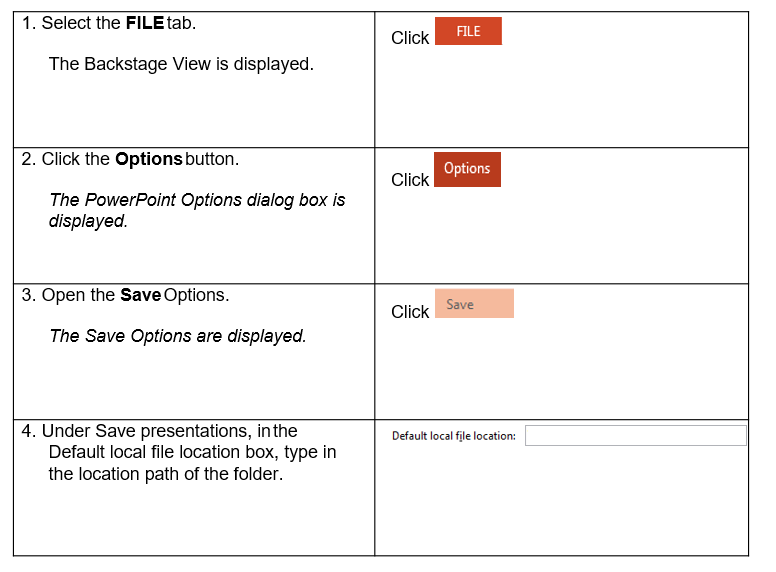Image resolution: width=776 pixels, height=572 pixels.
Task: Click the 'Open the Save Options' step text
Action: (125, 295)
